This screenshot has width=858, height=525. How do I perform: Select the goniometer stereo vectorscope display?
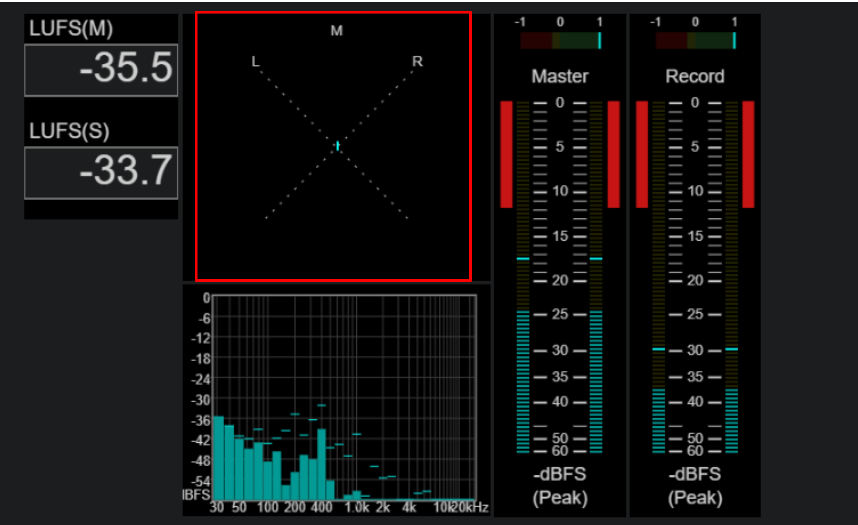coord(333,147)
